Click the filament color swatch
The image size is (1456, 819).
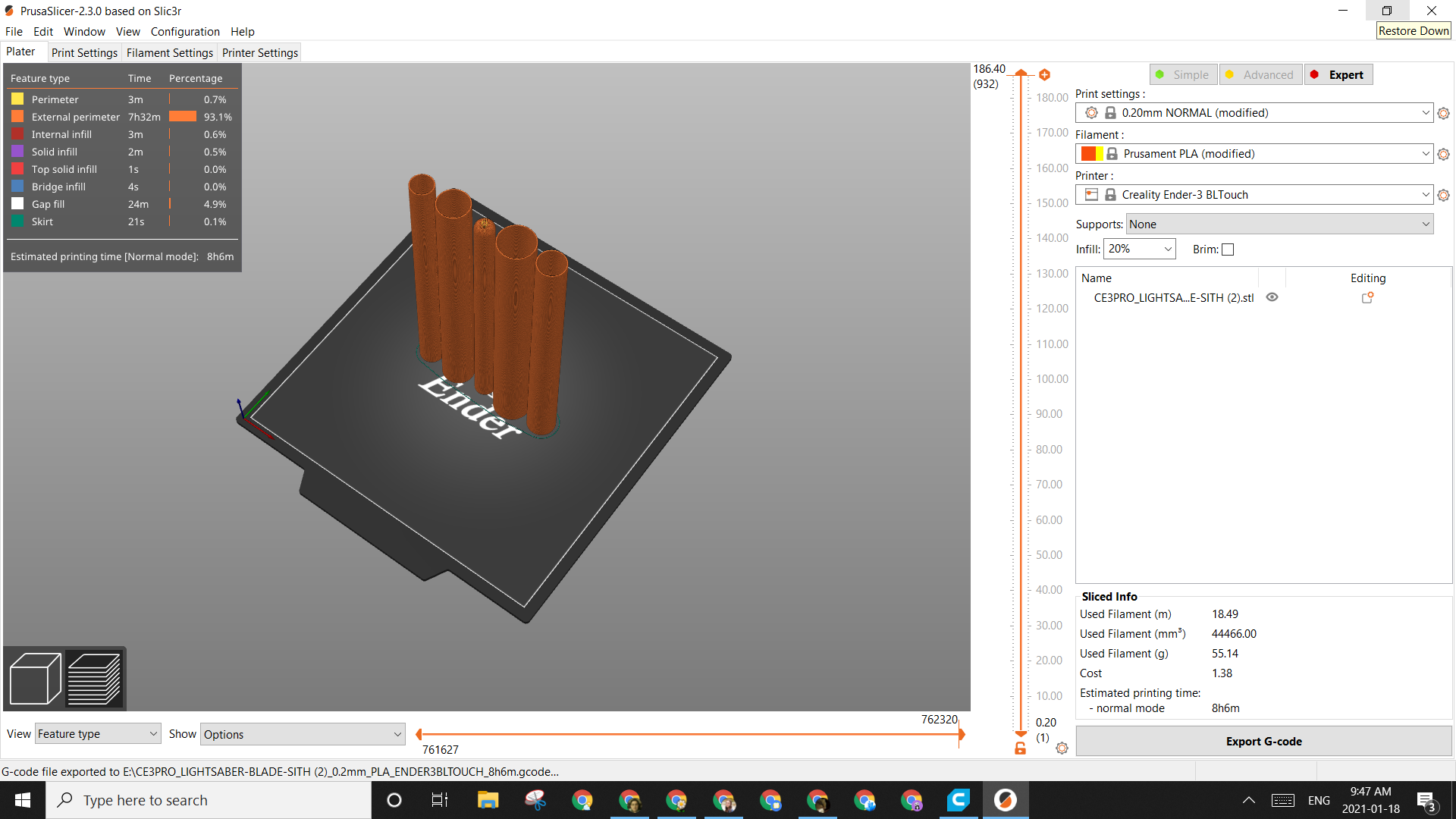tap(1092, 154)
